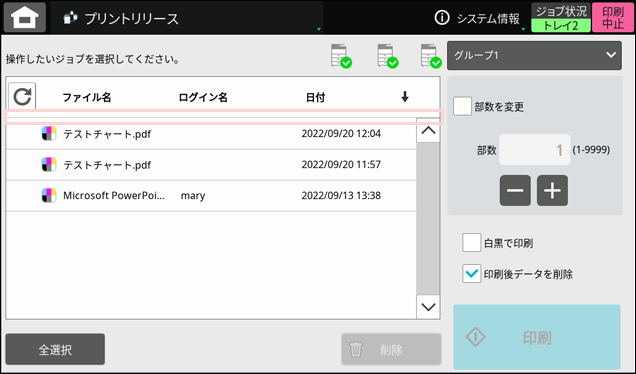Open システム情報 info icon
Image resolution: width=636 pixels, height=374 pixels.
(x=442, y=18)
